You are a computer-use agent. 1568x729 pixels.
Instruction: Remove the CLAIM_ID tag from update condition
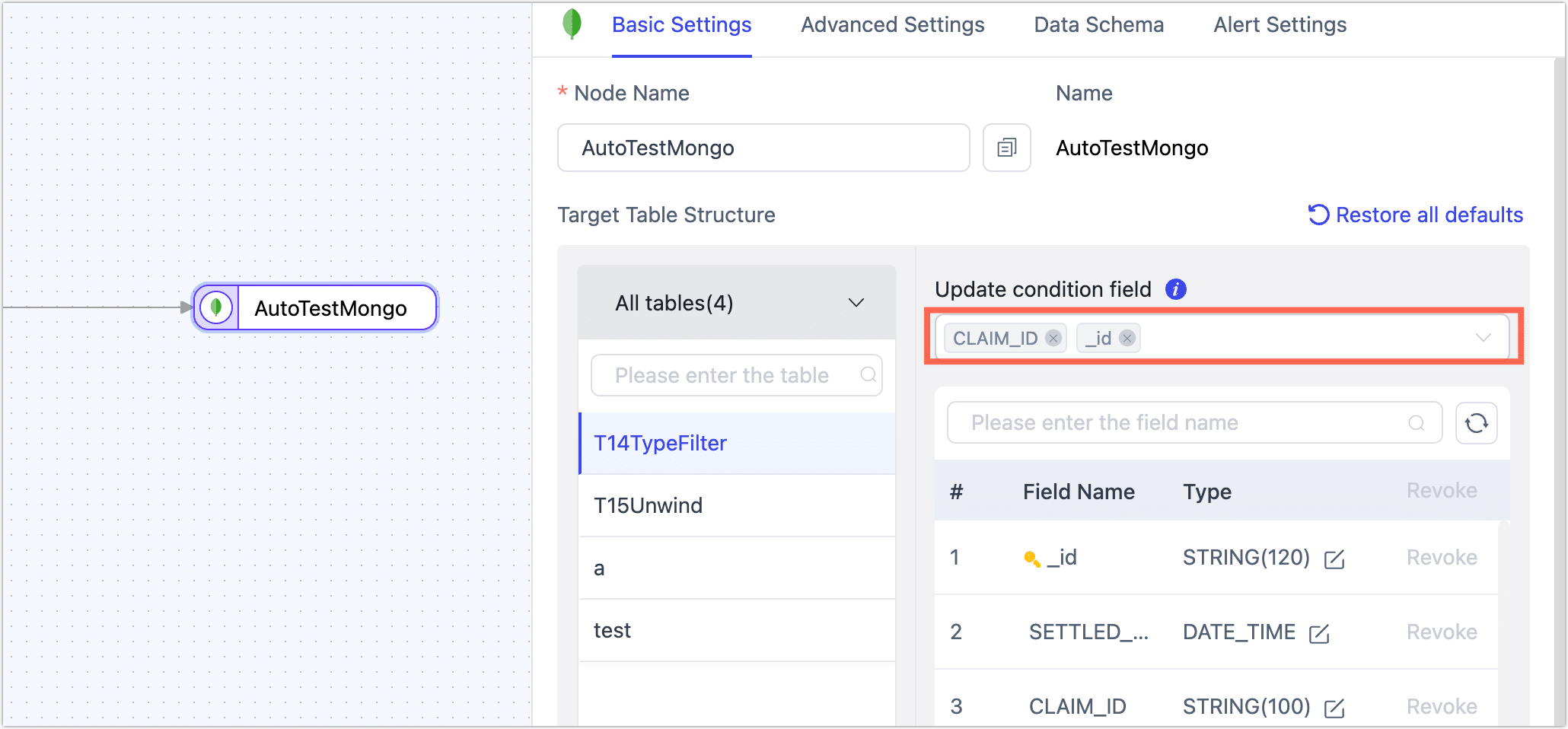(x=1053, y=338)
